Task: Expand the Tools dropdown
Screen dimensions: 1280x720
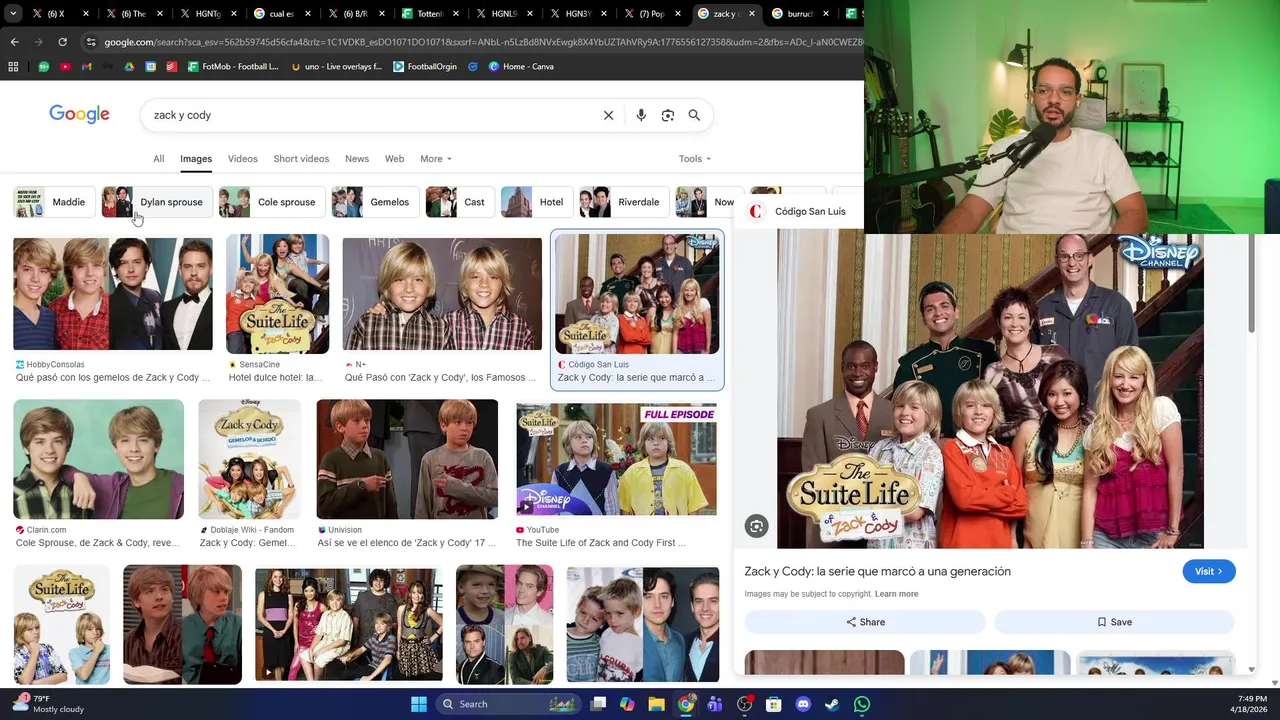Action: (694, 159)
